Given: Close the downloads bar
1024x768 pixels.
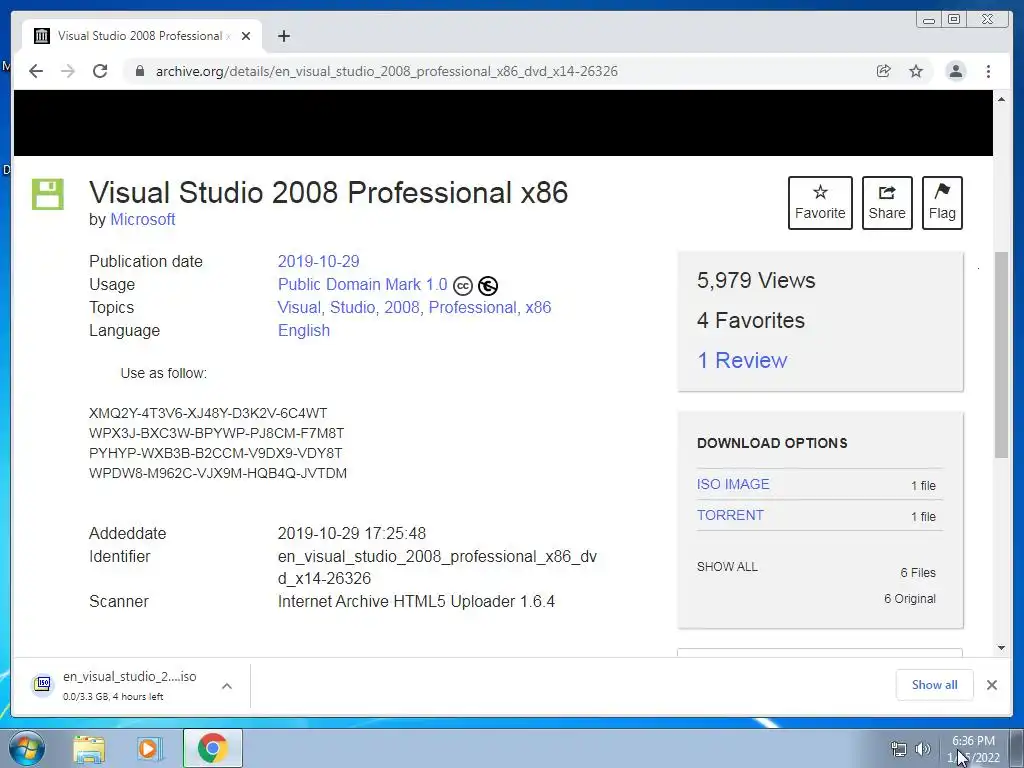Looking at the screenshot, I should click(991, 684).
